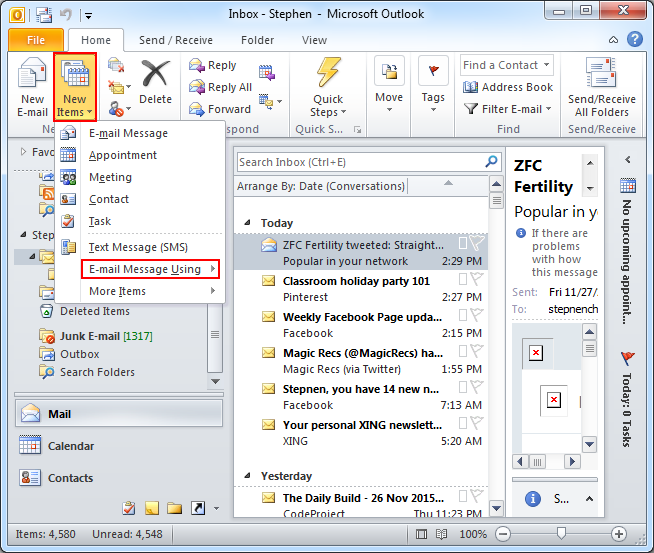Toggle flag on Classroom holiday party 101
This screenshot has height=553, width=654.
tap(477, 278)
